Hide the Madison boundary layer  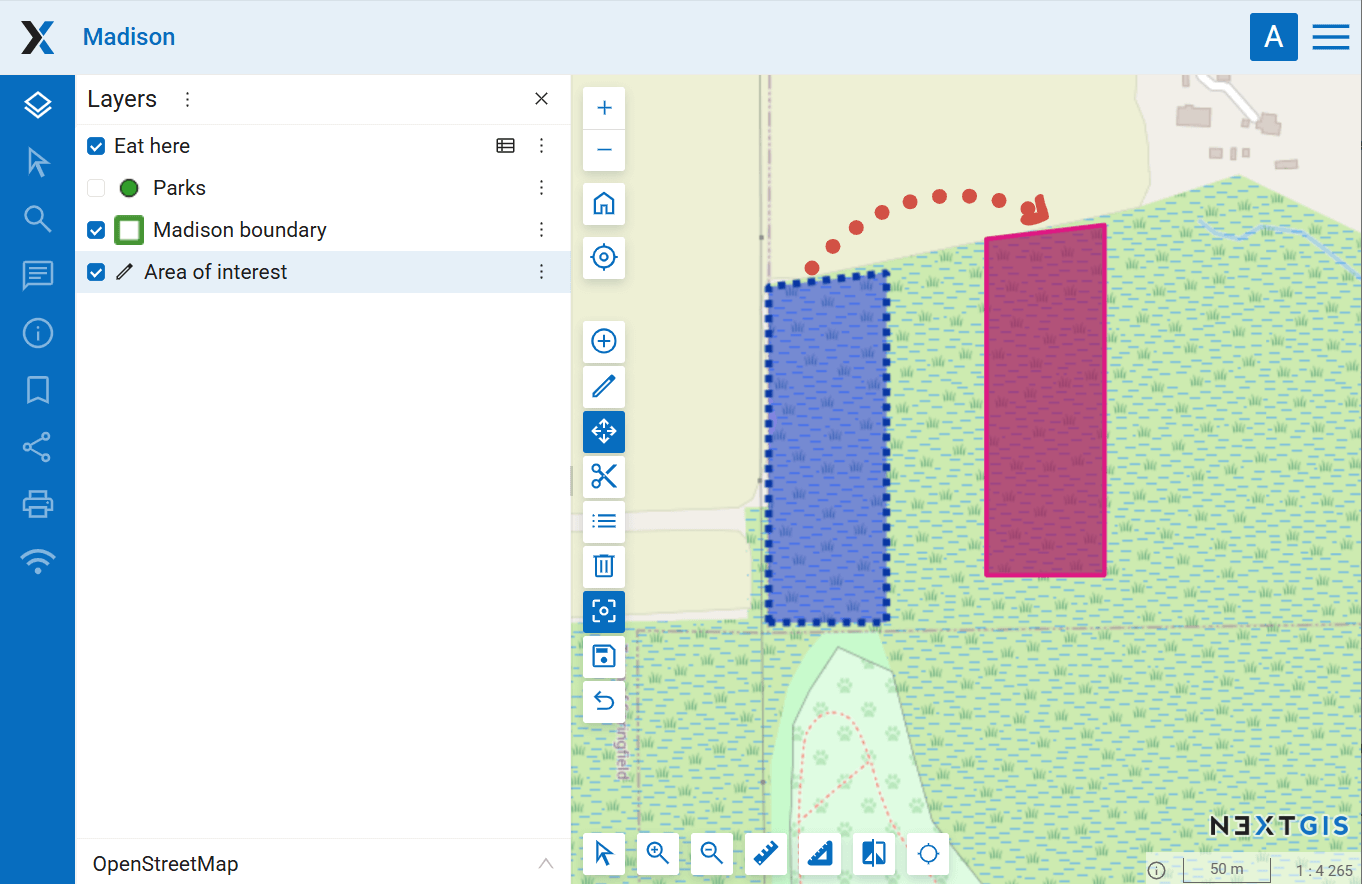point(96,230)
